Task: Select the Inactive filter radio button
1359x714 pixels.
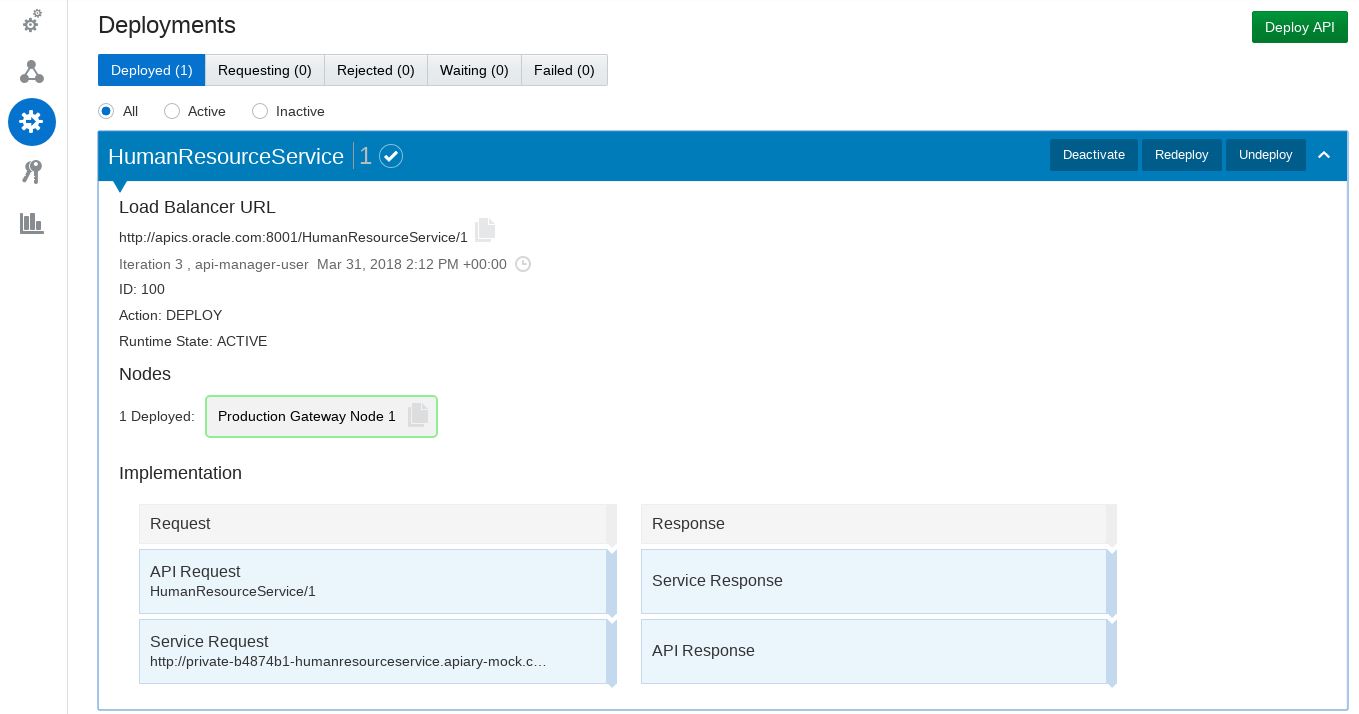Action: [x=260, y=111]
